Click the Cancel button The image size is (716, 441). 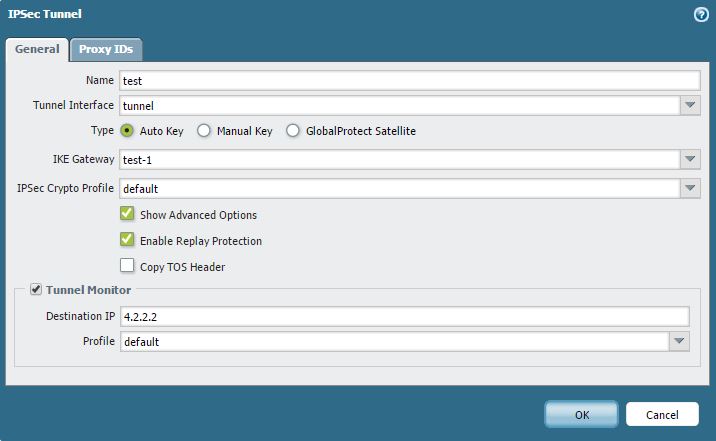pos(662,415)
